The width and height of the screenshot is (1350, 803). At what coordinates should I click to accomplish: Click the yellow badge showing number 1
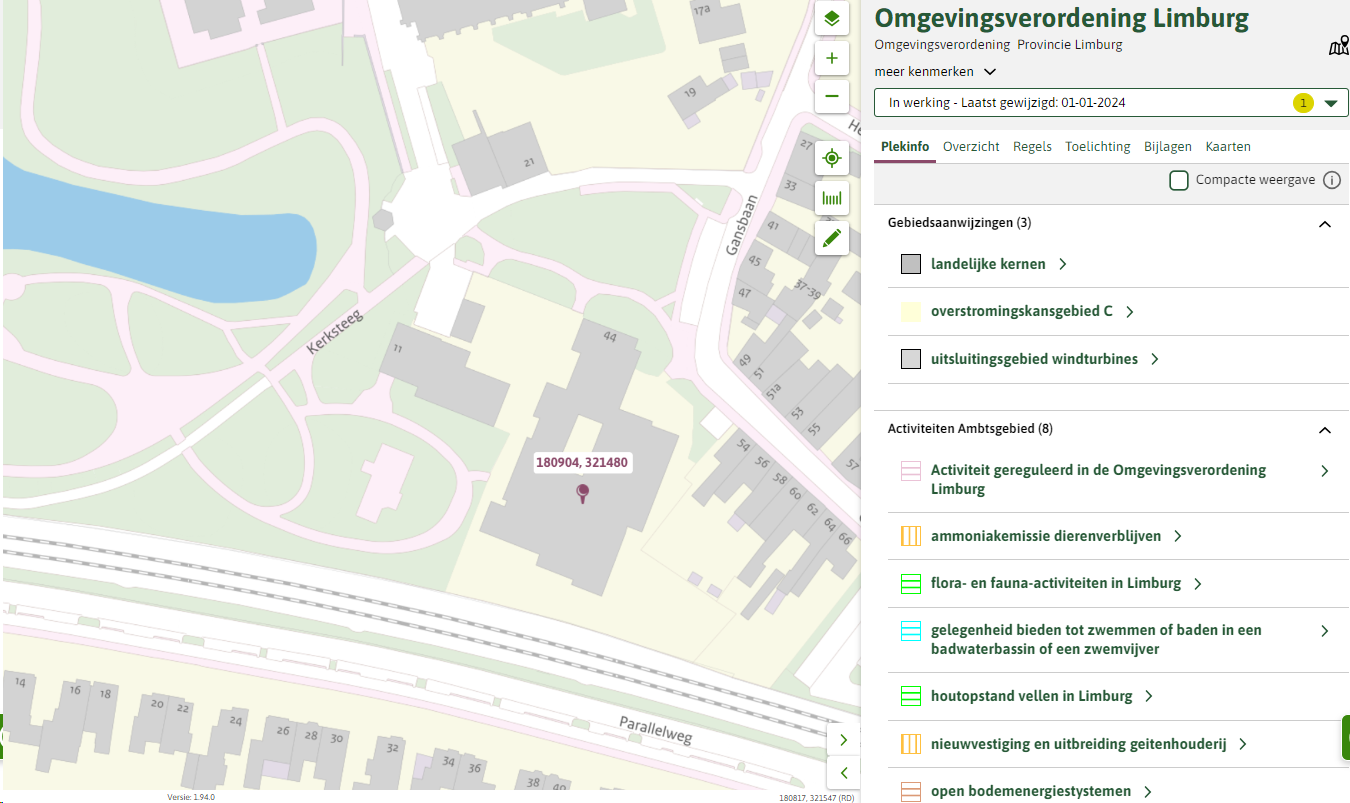[x=1302, y=103]
